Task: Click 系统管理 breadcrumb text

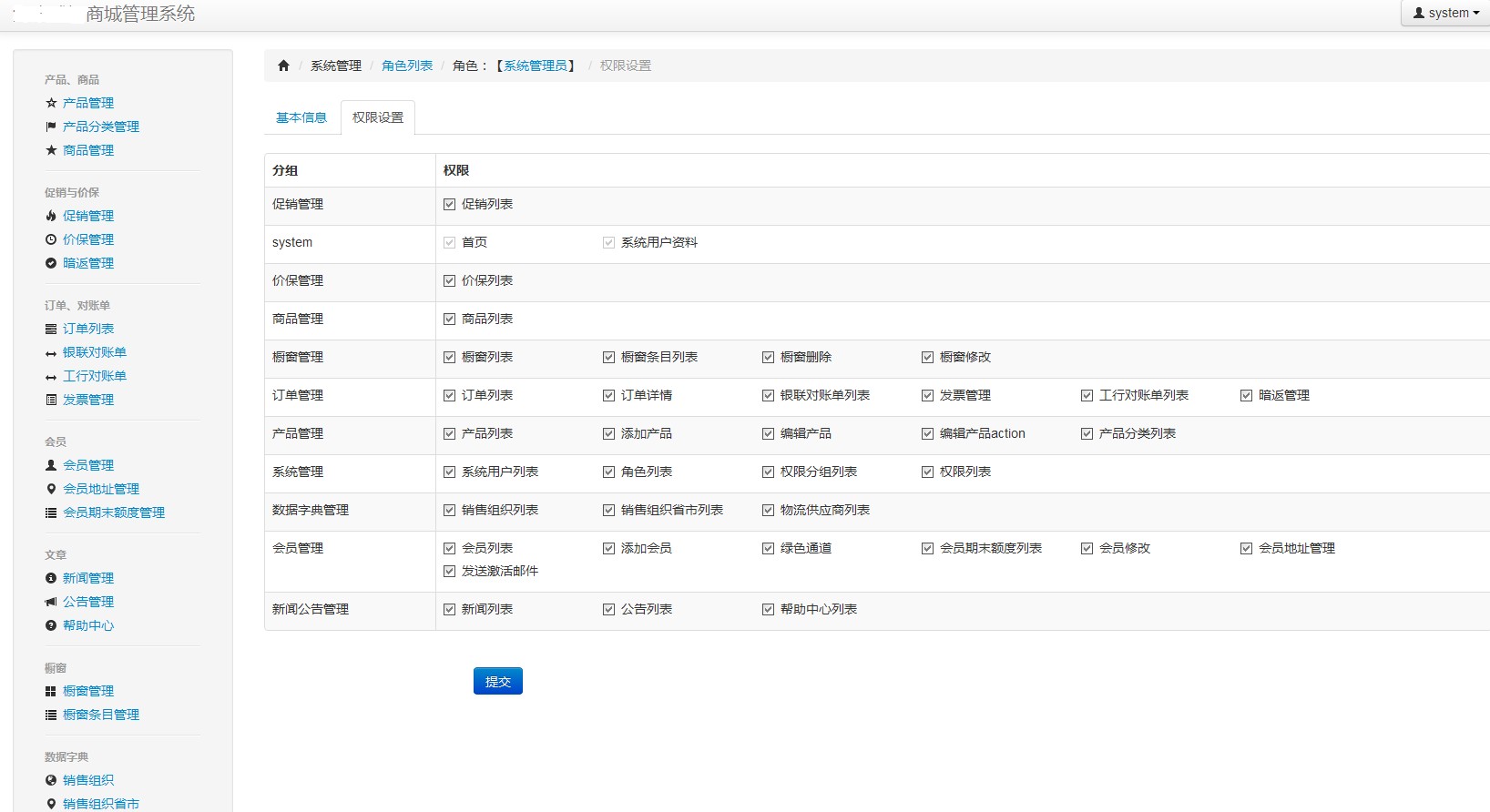Action: pos(336,66)
